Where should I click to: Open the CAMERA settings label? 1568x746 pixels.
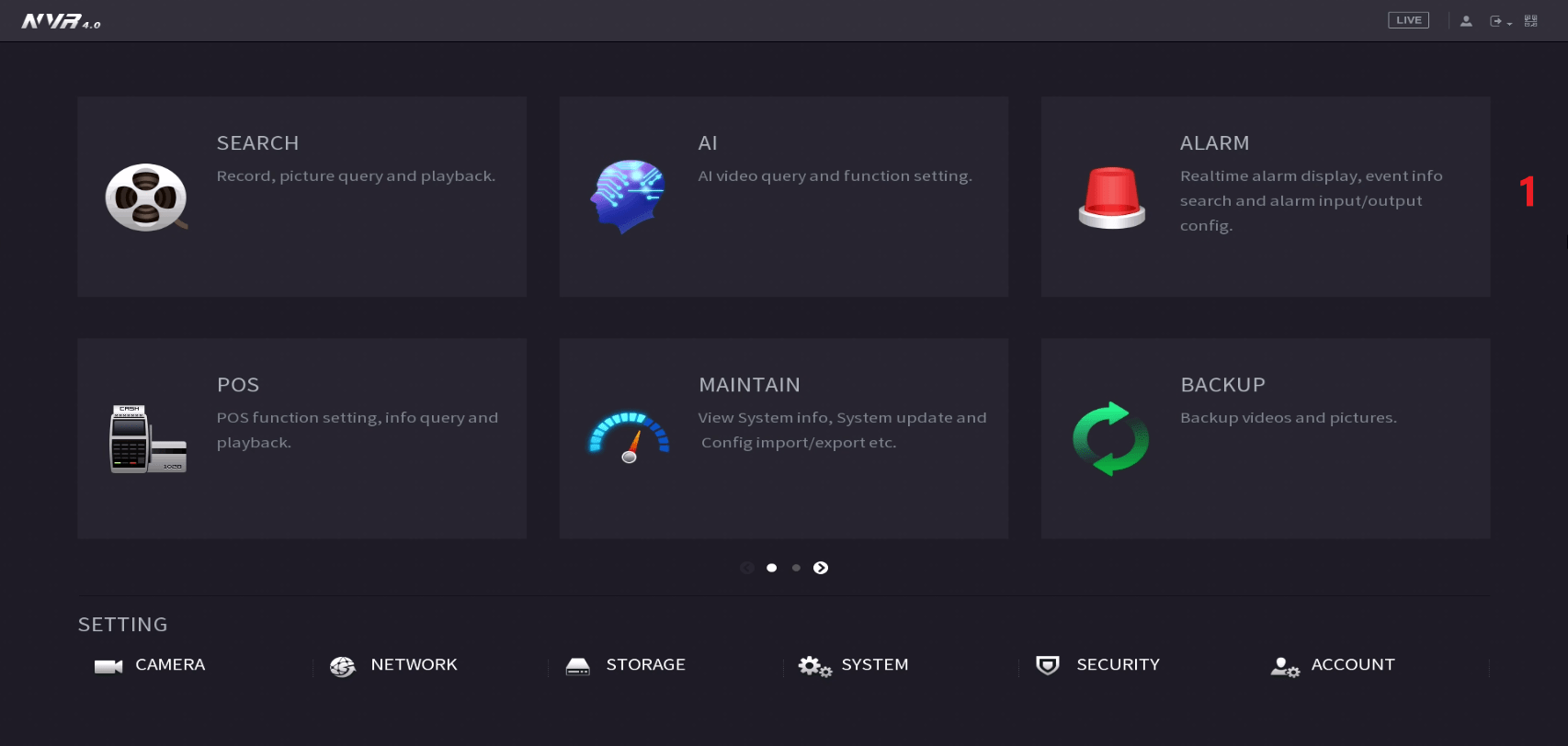(170, 664)
